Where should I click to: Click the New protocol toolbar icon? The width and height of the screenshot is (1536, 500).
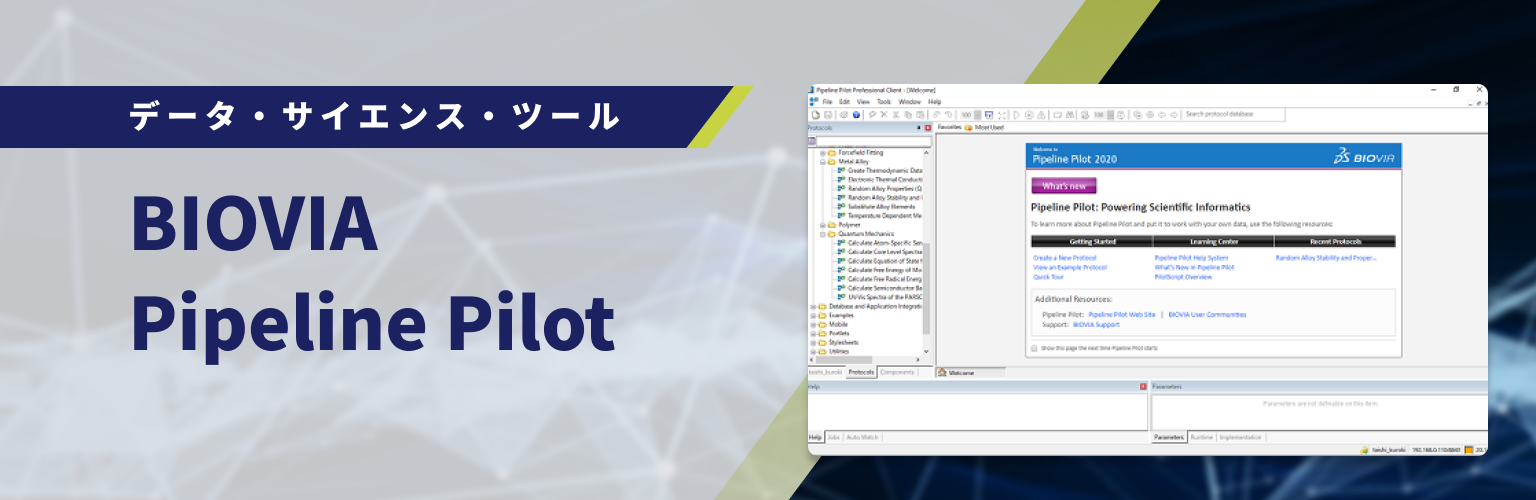[816, 115]
